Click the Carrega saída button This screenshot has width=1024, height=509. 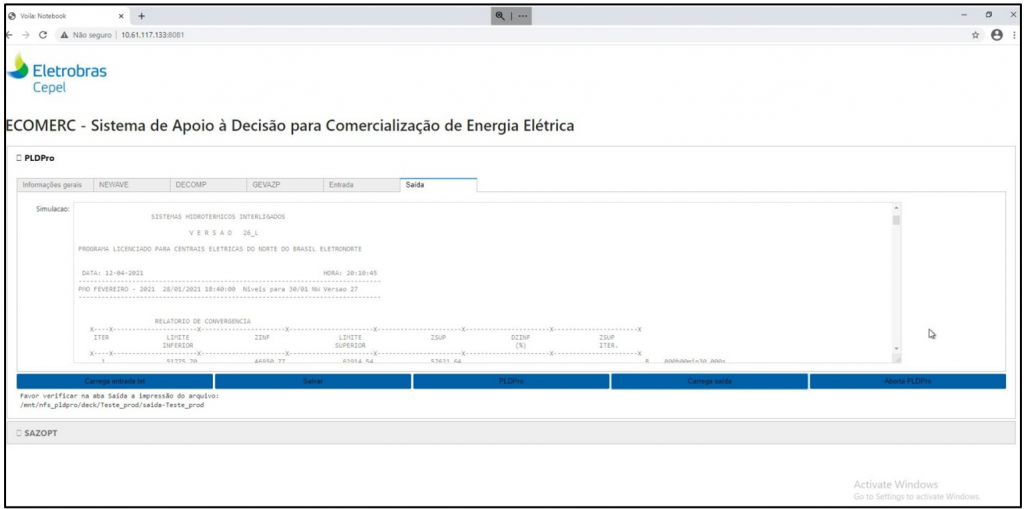709,382
